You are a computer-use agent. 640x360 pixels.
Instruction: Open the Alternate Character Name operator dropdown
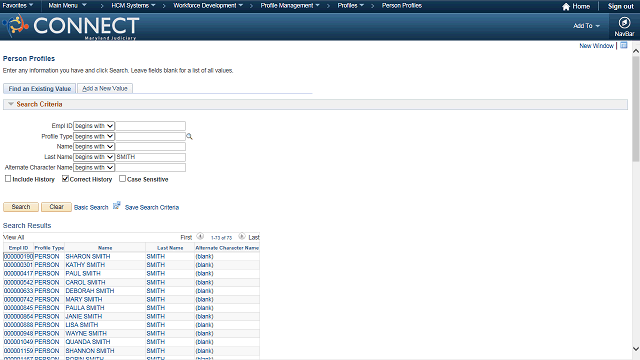(94, 168)
